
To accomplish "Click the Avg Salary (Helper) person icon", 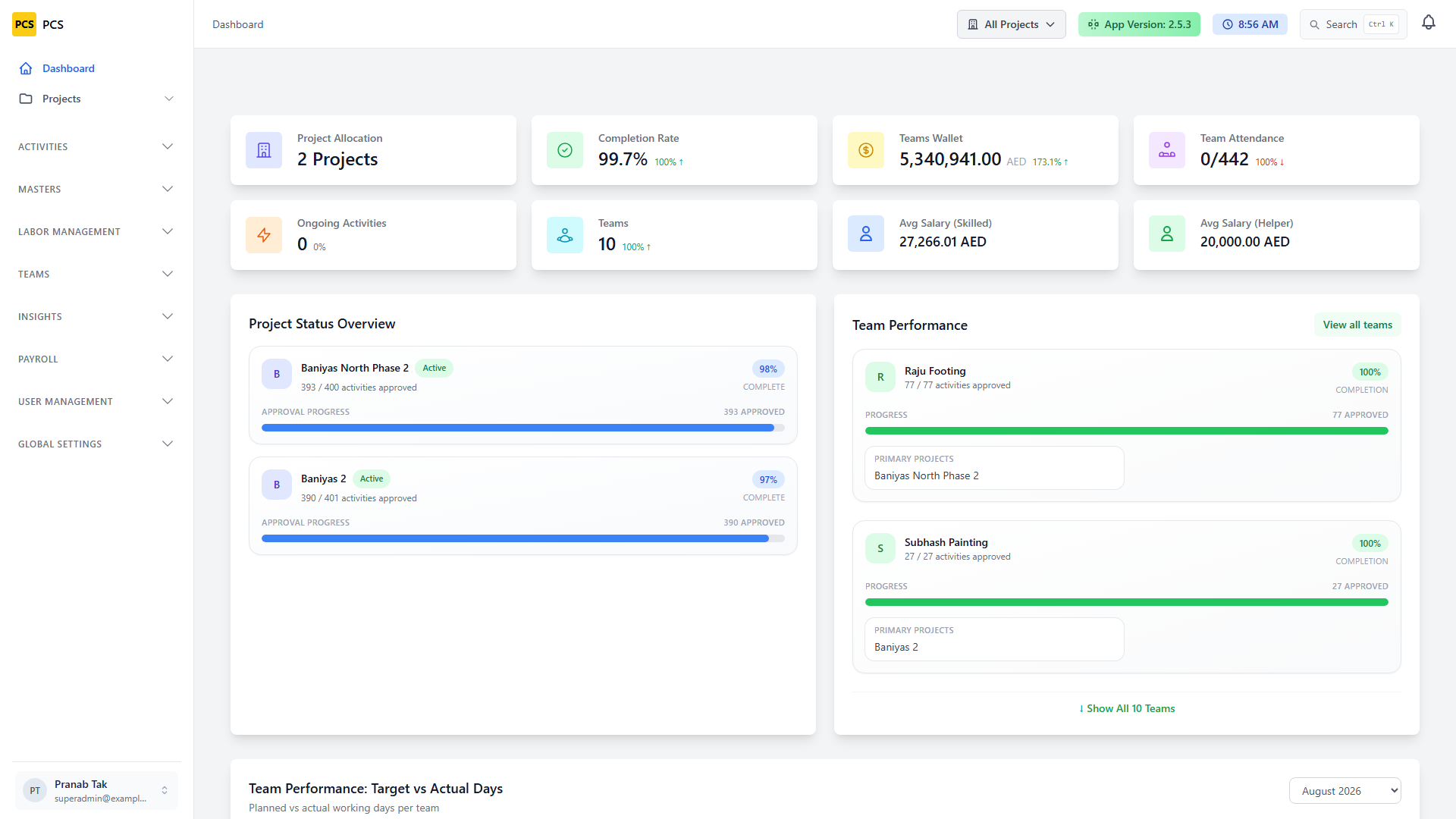I will pos(1167,235).
